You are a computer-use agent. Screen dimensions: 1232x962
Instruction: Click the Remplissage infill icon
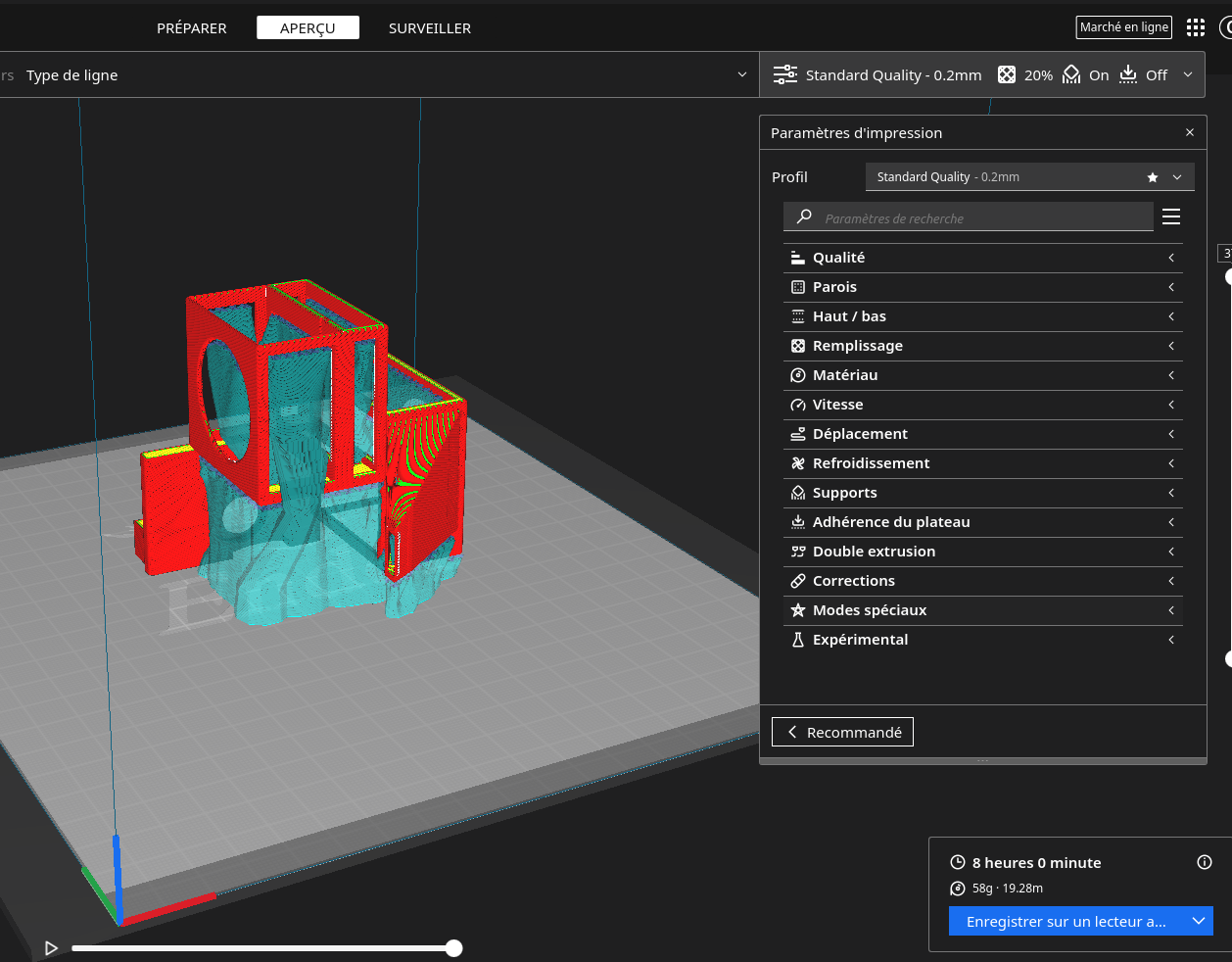[798, 346]
